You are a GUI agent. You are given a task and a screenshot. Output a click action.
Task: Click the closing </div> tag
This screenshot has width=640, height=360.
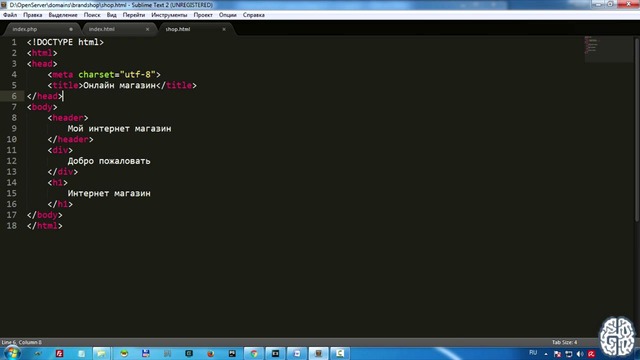coord(62,172)
